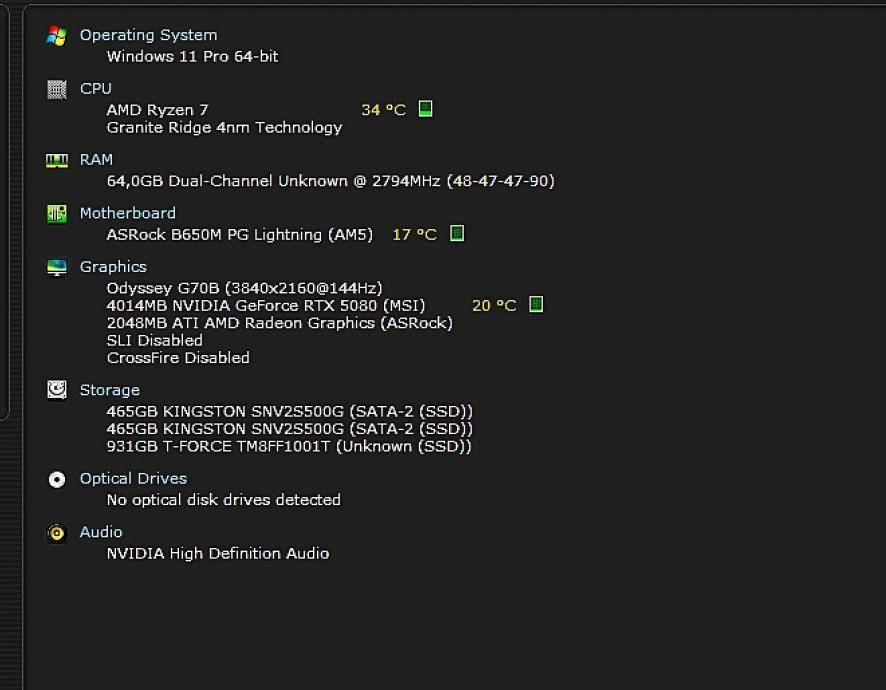Click the Optical Drives disc icon

(57, 480)
